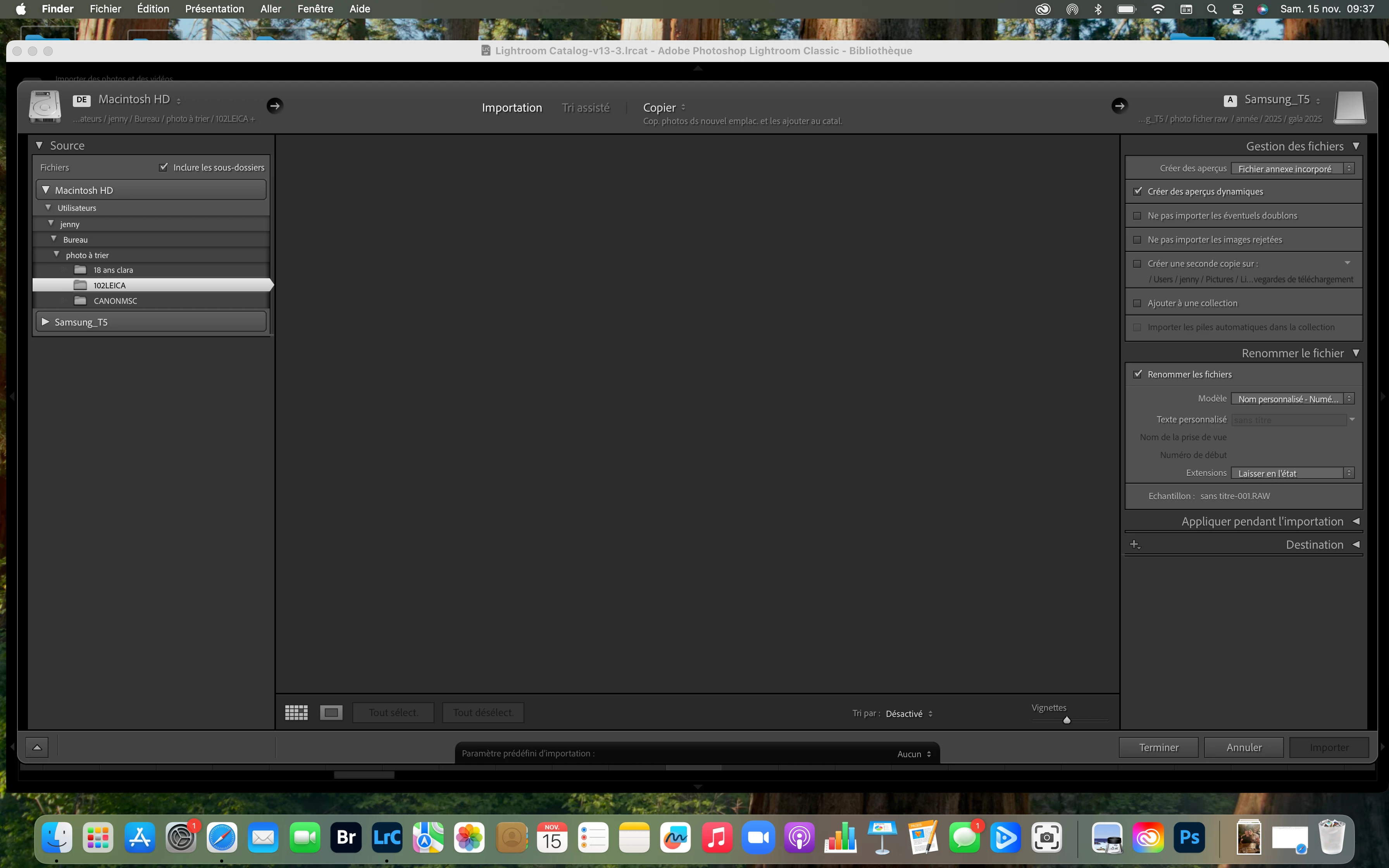Open Adobe Bridge from the Dock
This screenshot has width=1389, height=868.
point(346,837)
